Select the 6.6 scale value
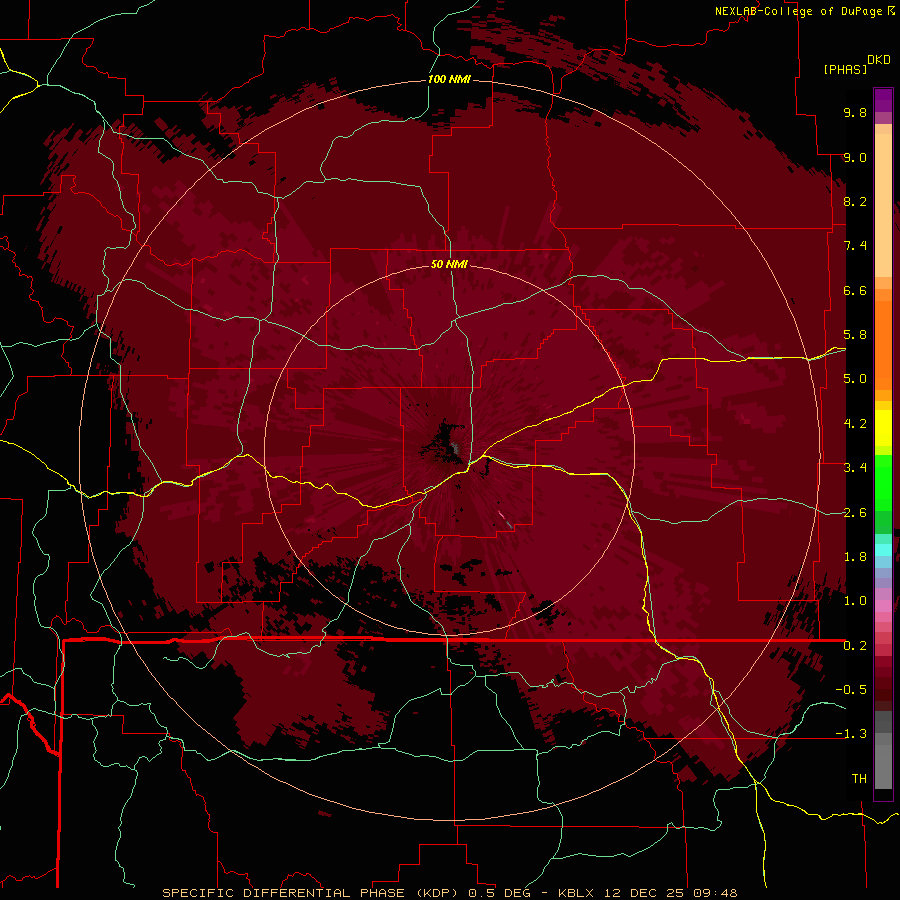The image size is (900, 900). click(x=855, y=290)
